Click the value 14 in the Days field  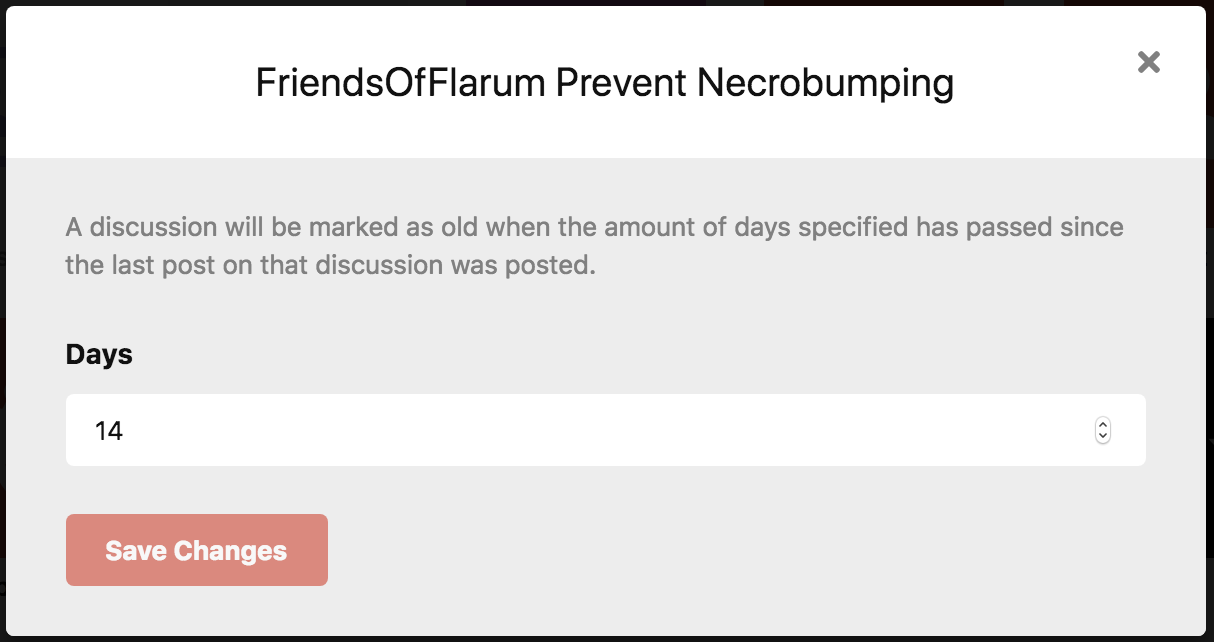(109, 431)
